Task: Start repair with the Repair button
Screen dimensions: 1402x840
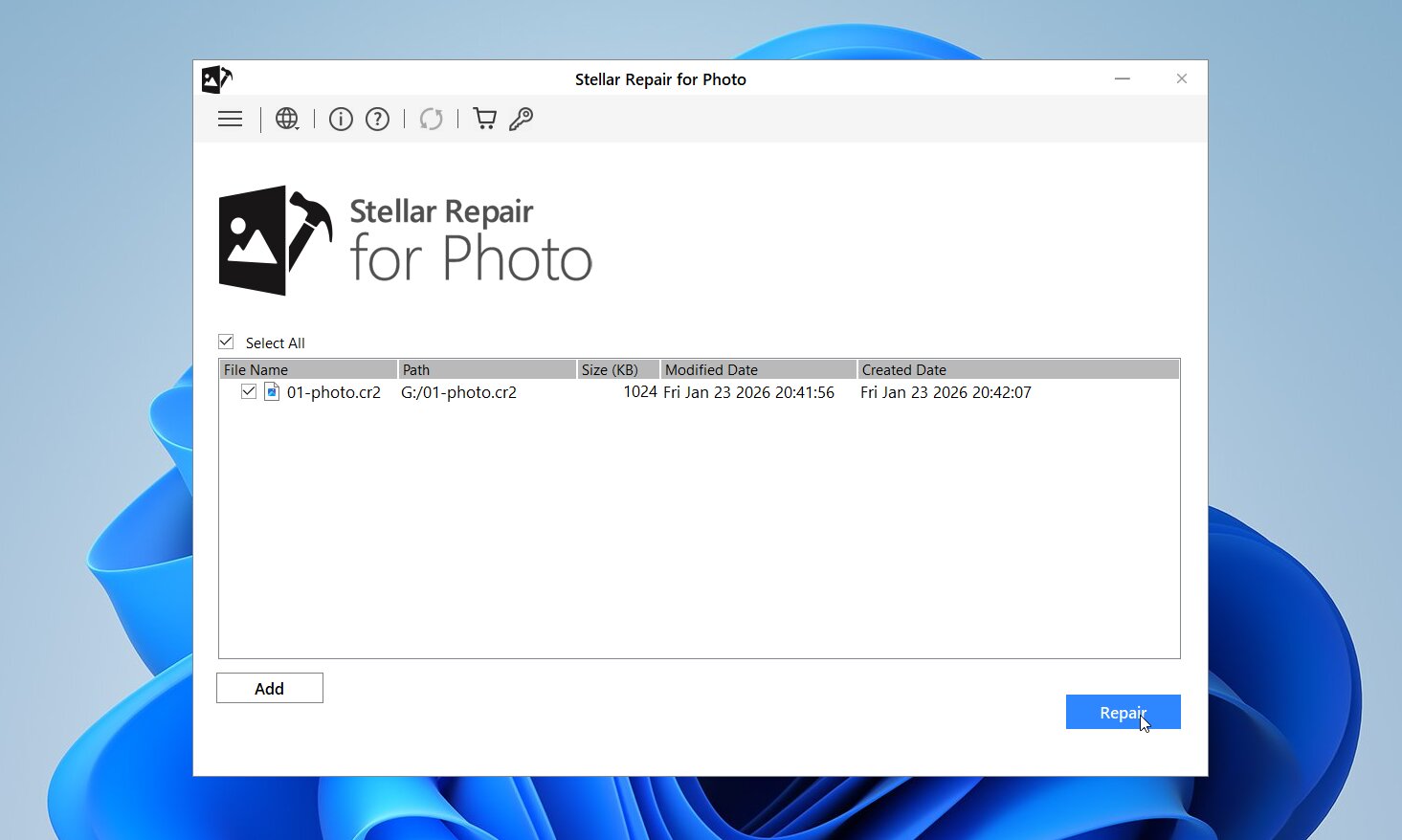Action: coord(1123,712)
